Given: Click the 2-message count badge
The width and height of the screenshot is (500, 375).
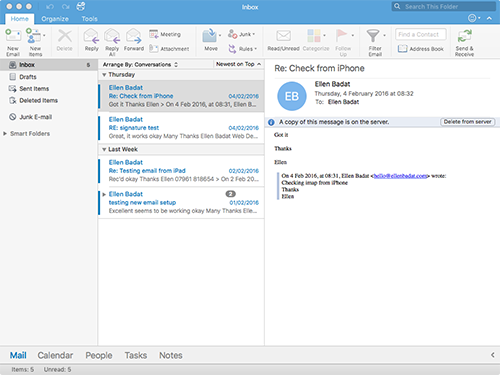Looking at the screenshot, I should click(231, 194).
